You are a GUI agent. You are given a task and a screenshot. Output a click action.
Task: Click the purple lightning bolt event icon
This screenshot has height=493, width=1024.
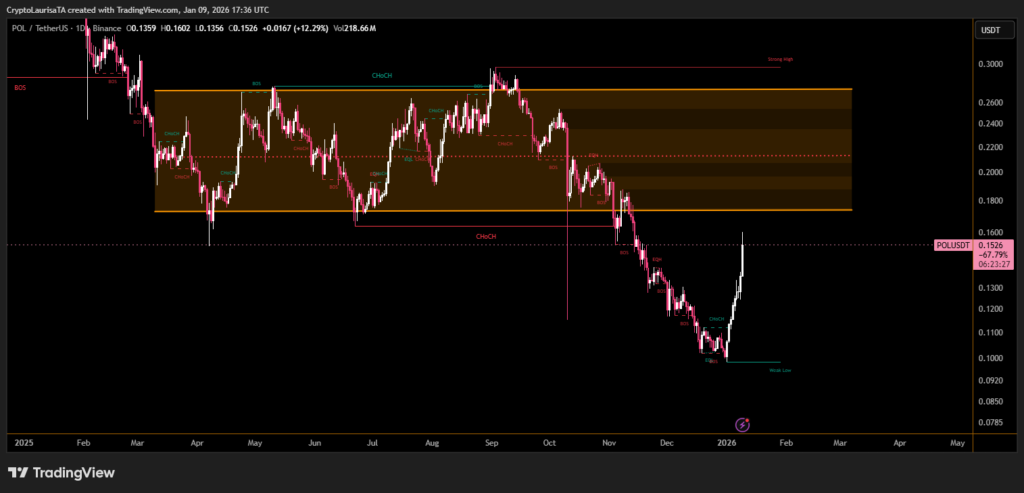coord(743,424)
